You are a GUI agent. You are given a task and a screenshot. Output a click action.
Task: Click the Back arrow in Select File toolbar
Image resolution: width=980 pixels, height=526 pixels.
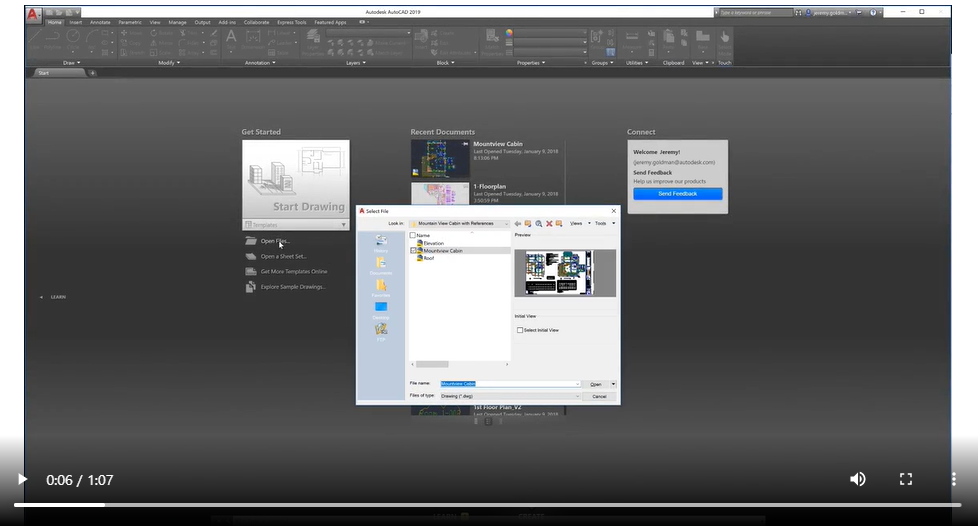pyautogui.click(x=518, y=224)
